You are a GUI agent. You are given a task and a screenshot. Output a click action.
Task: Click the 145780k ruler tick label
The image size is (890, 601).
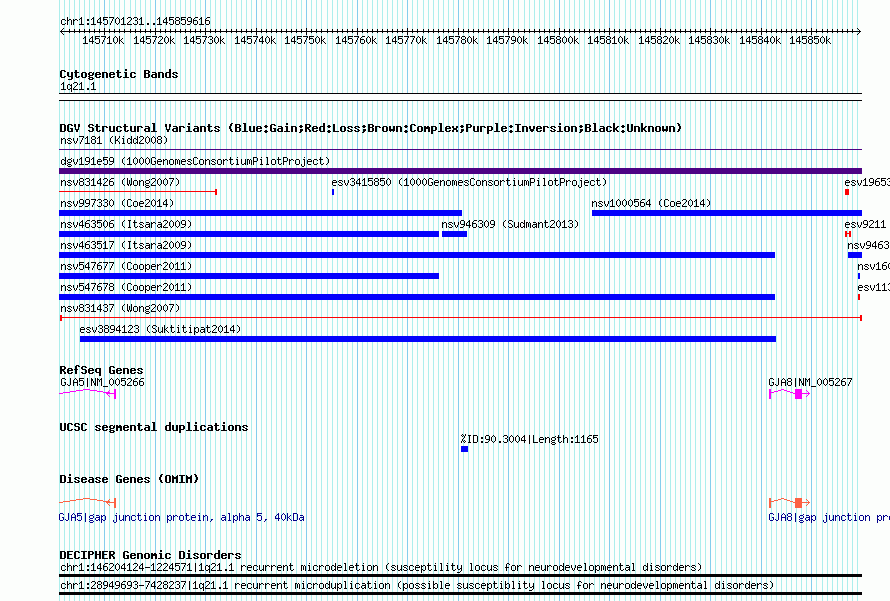tap(456, 40)
